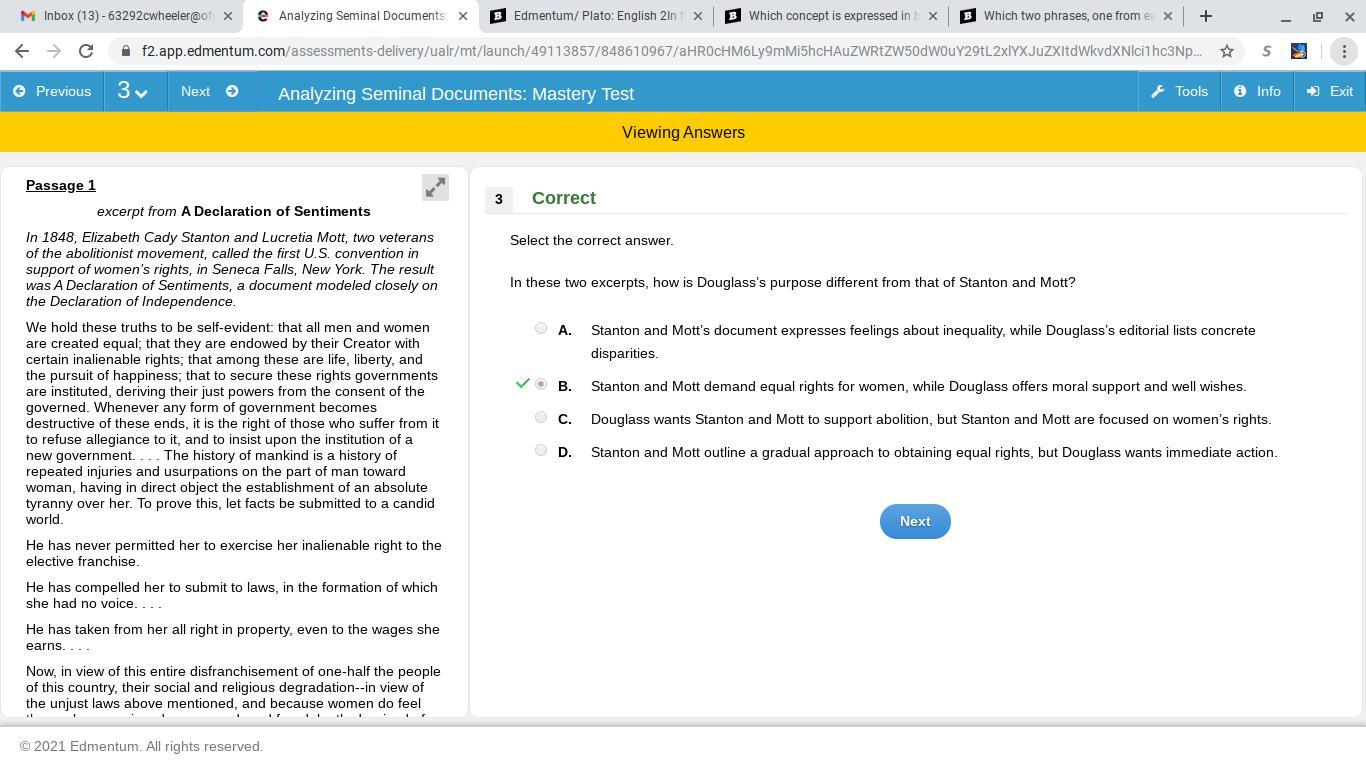1366x768 pixels.
Task: Reload the current page
Action: pyautogui.click(x=86, y=51)
